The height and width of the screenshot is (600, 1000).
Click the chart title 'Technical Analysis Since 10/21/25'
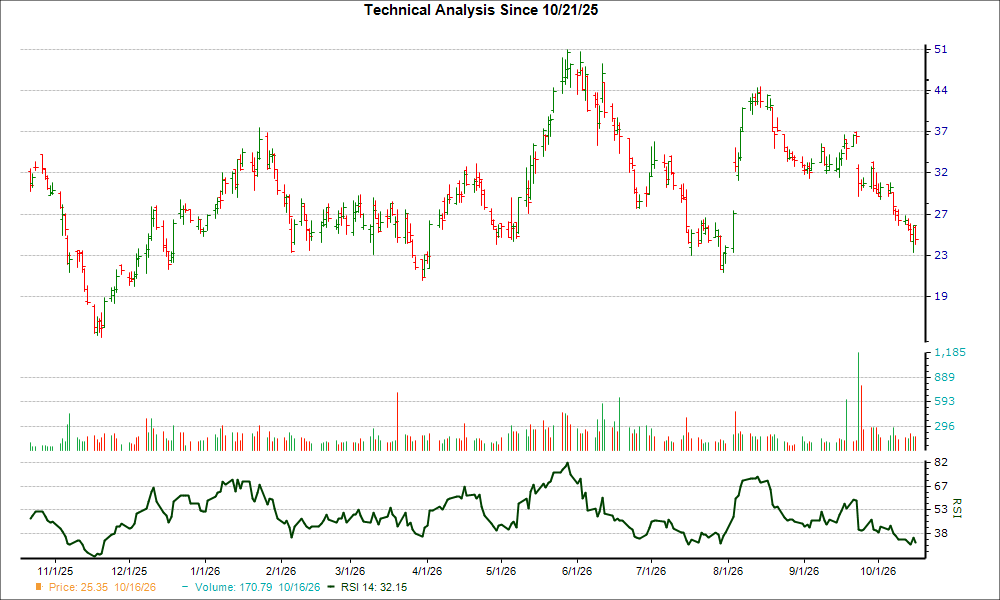481,10
